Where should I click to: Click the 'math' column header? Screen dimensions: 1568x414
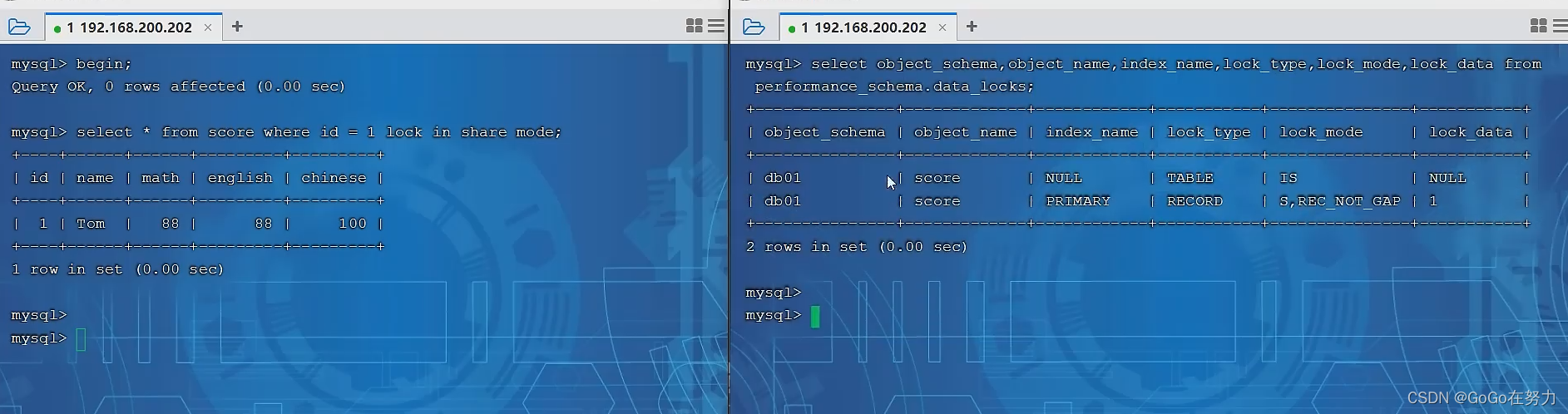point(161,178)
